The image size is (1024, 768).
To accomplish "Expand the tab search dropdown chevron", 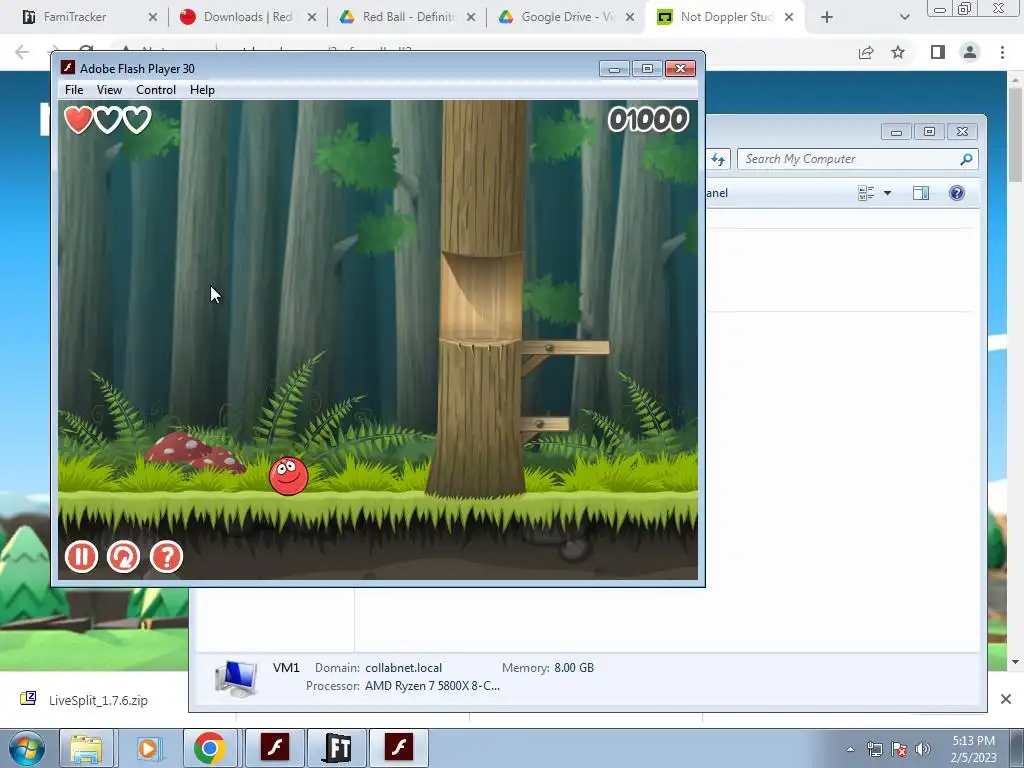I will (x=904, y=17).
